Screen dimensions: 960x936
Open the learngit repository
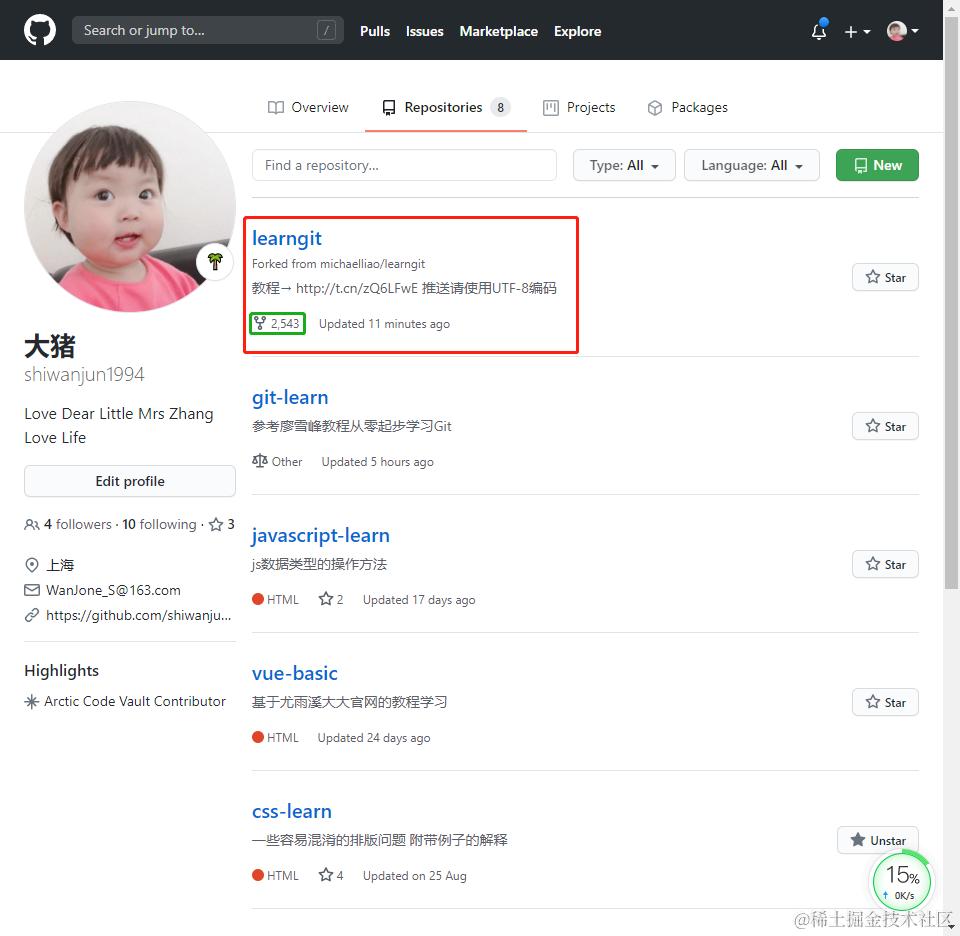(x=287, y=238)
